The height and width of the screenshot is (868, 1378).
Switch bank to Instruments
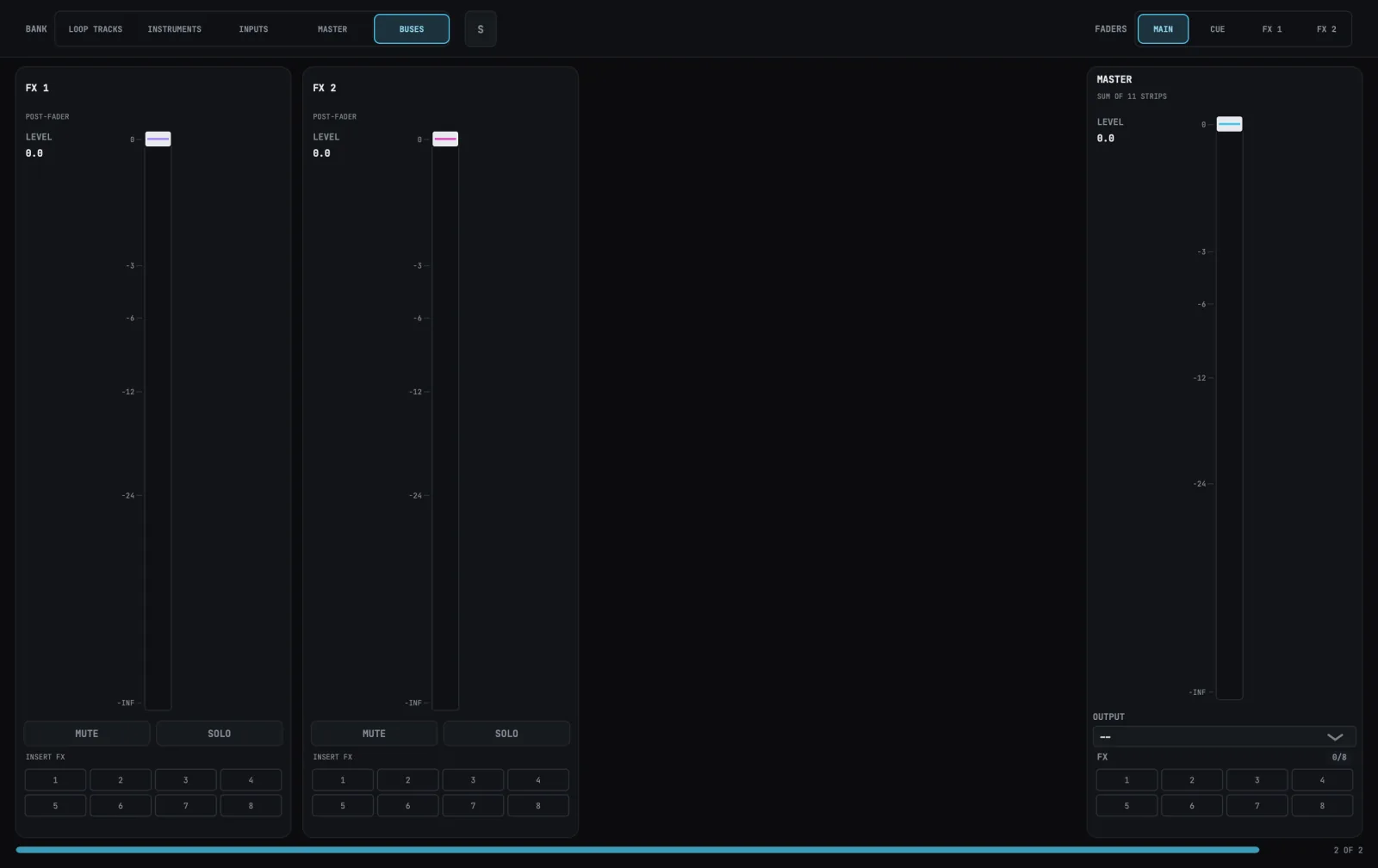(x=175, y=29)
